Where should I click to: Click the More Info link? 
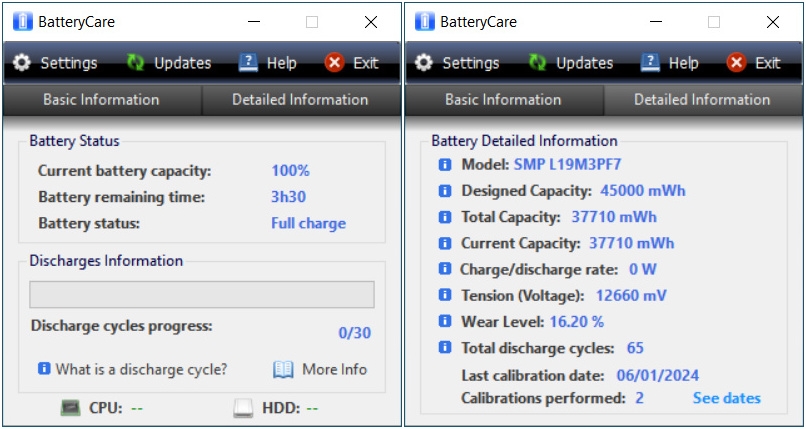335,369
